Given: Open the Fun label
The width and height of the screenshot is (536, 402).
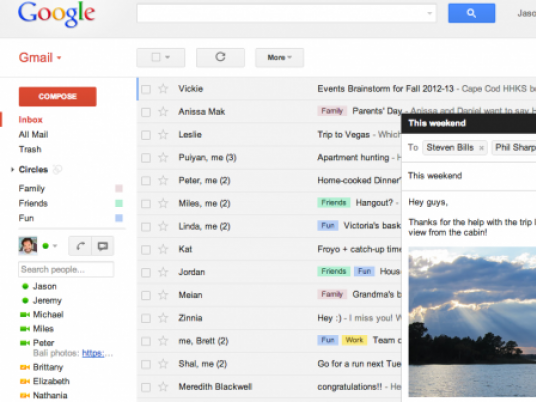Looking at the screenshot, I should tap(26, 218).
